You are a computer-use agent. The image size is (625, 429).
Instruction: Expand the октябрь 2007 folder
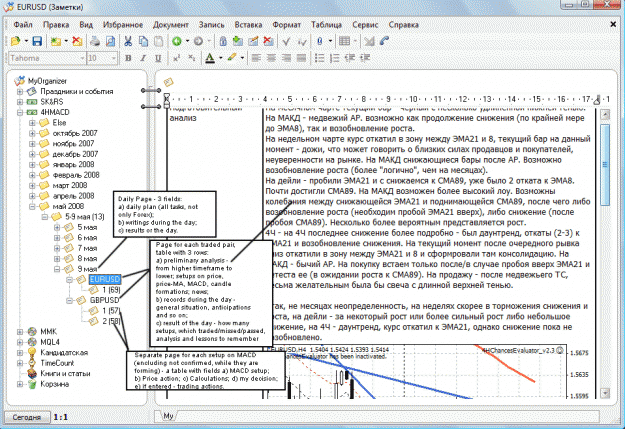tap(32, 133)
